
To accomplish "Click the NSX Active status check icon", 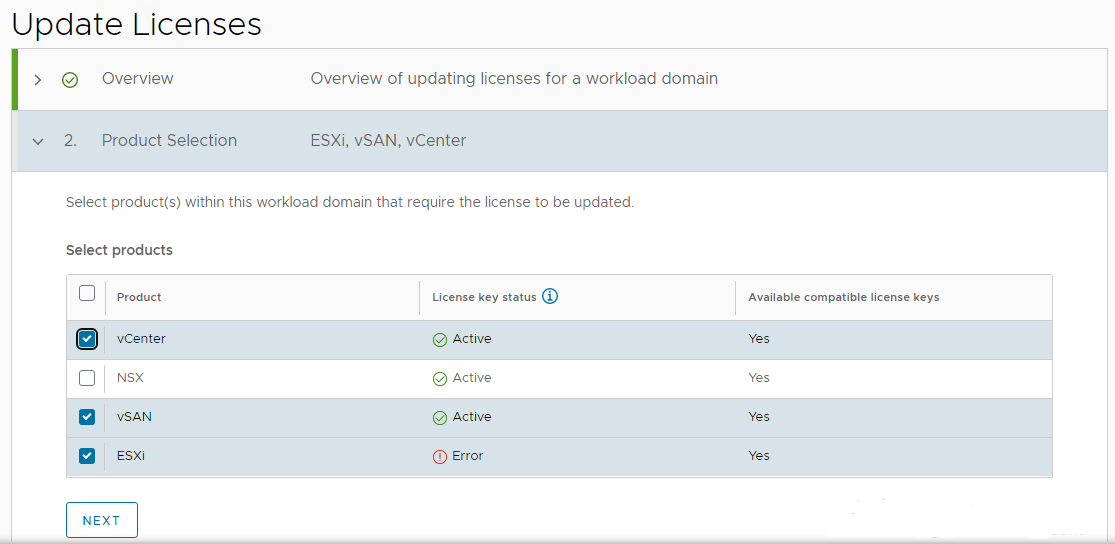I will click(x=439, y=379).
